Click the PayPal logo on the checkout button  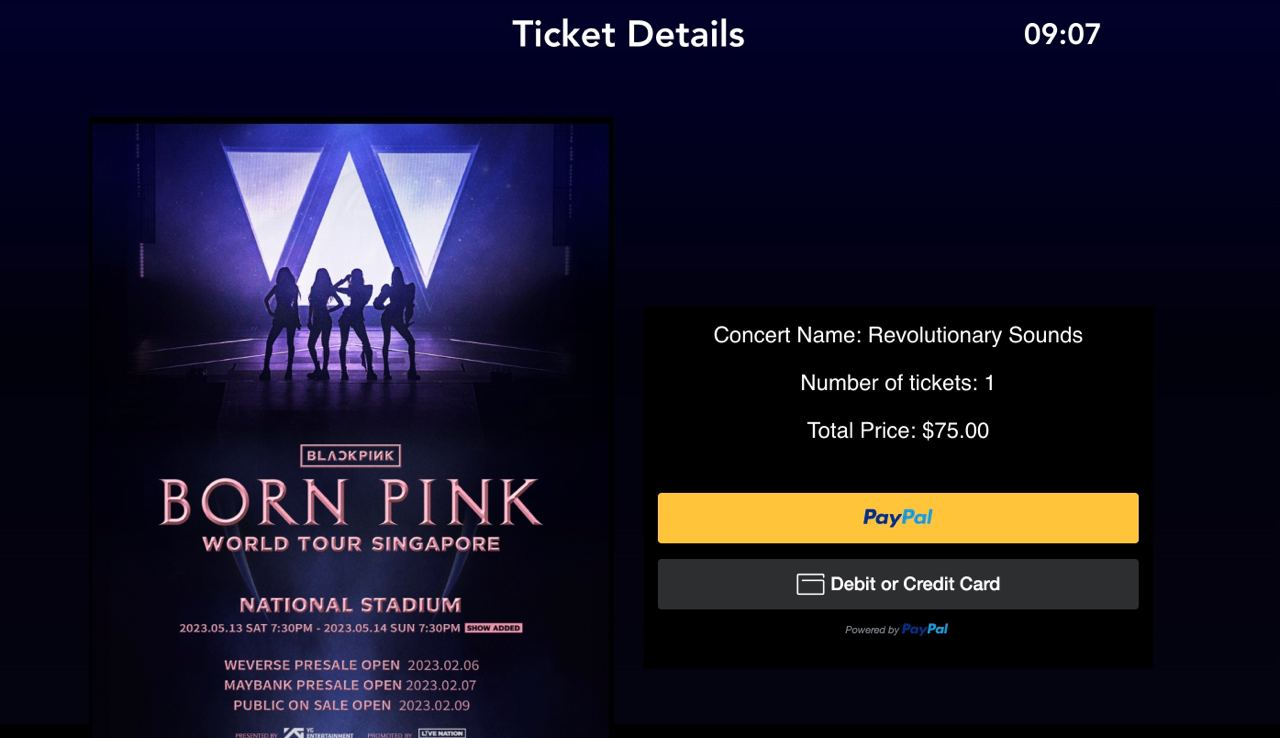pyautogui.click(x=897, y=517)
